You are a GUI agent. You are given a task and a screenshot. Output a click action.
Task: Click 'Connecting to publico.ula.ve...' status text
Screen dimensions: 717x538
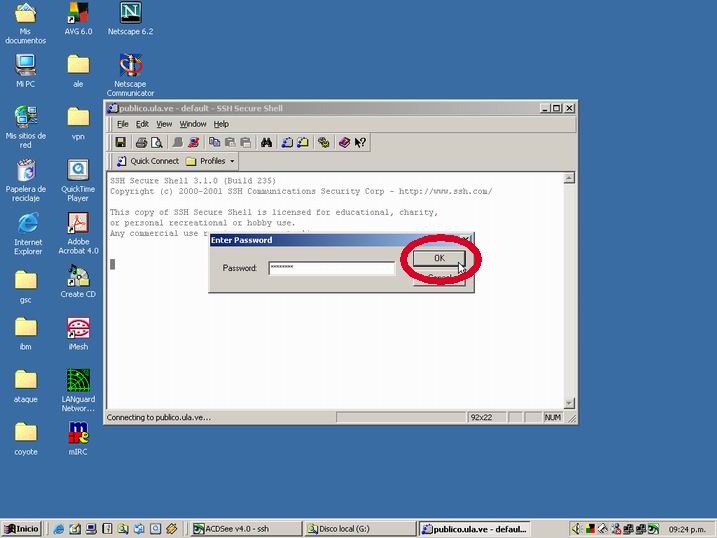[x=159, y=417]
